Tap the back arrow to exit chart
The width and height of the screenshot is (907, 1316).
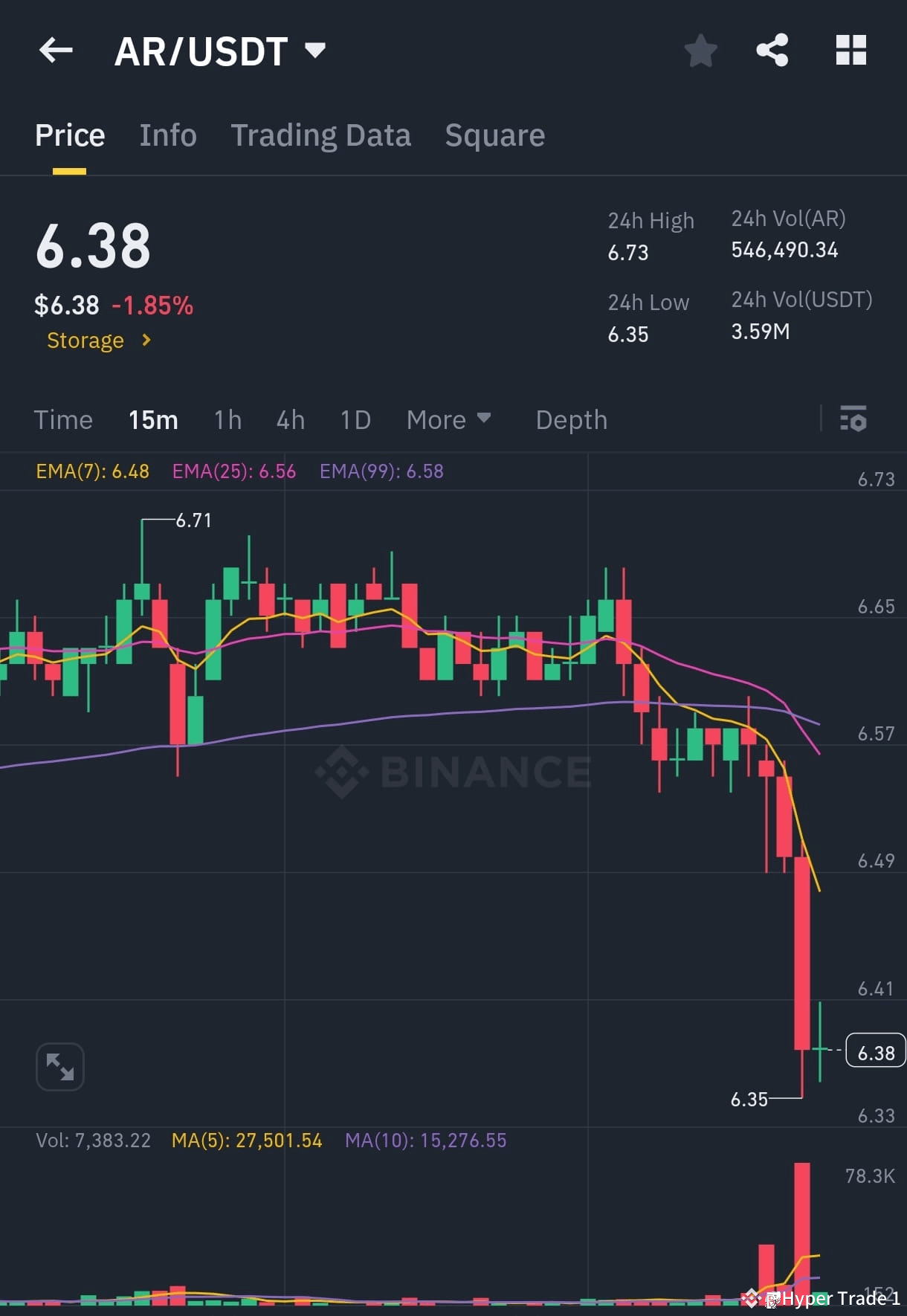(56, 50)
